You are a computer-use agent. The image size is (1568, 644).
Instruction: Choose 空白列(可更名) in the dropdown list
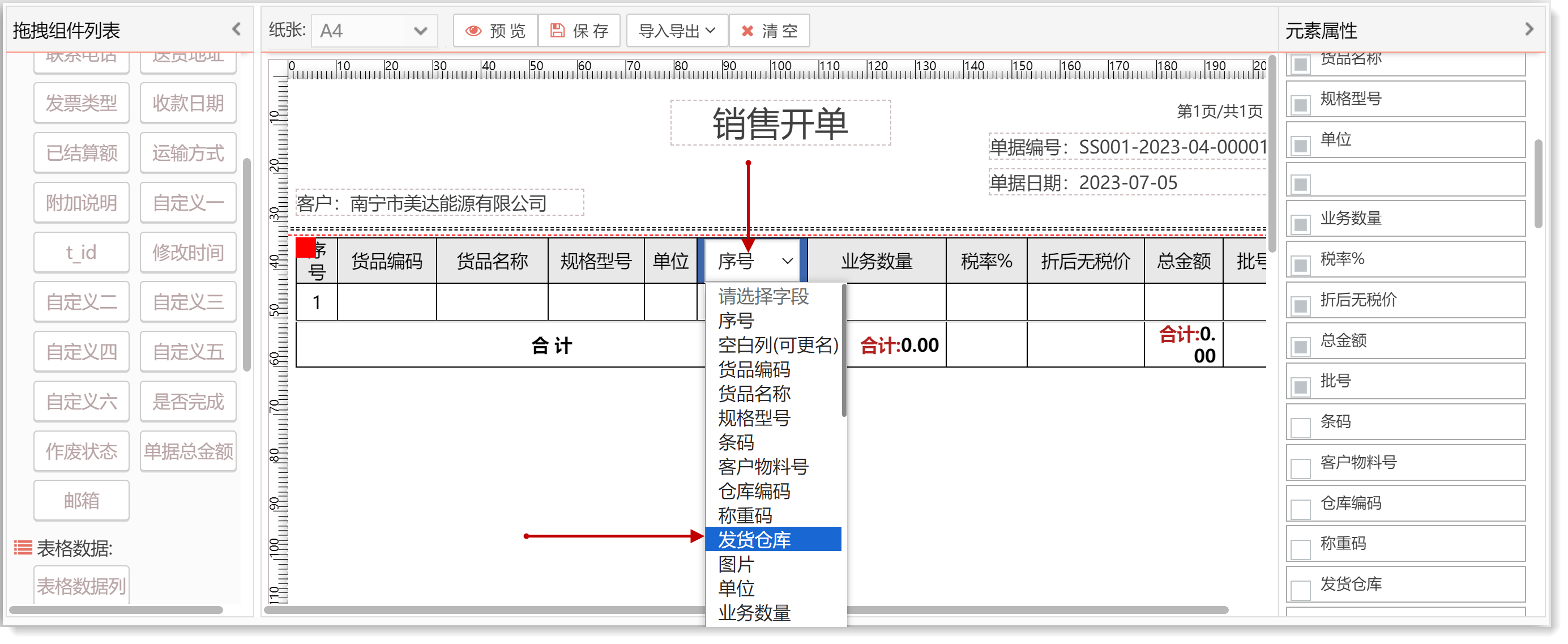click(777, 345)
